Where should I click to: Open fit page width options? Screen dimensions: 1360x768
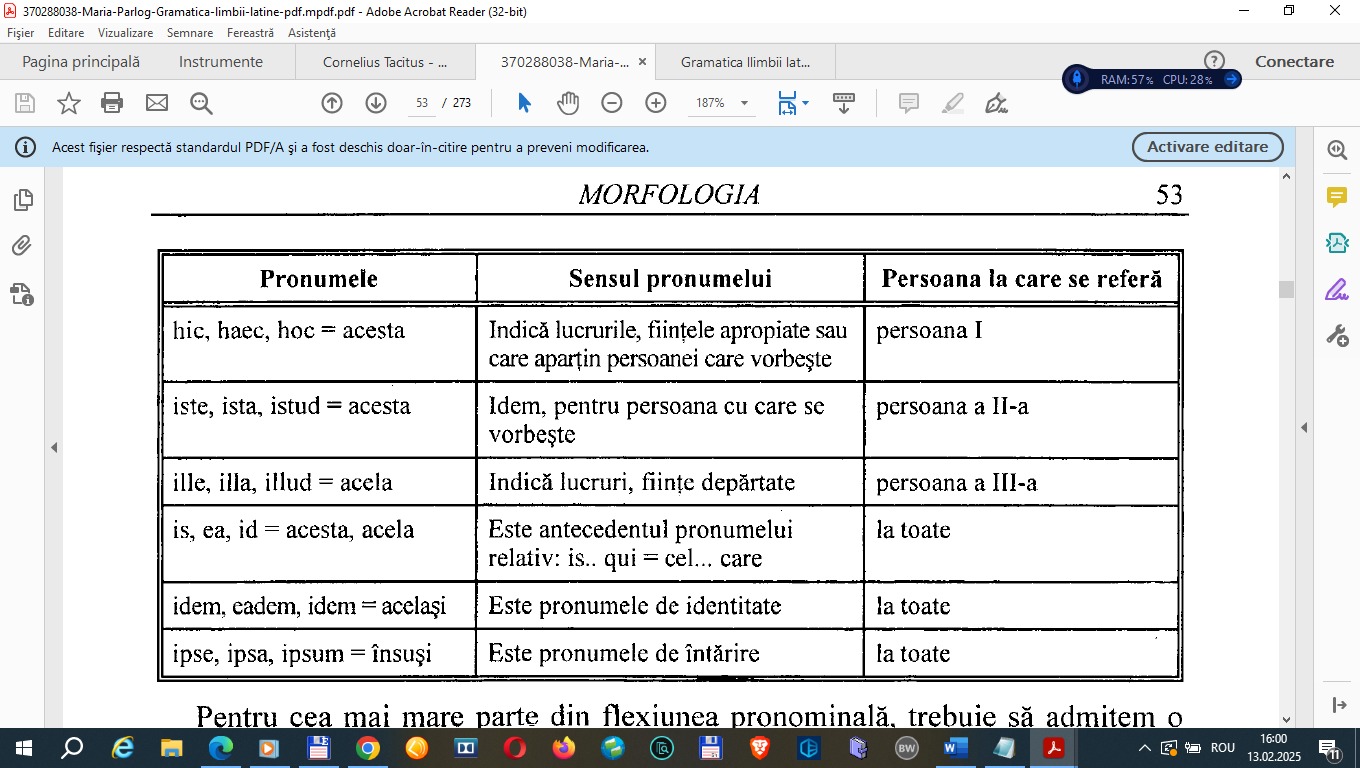pyautogui.click(x=793, y=103)
